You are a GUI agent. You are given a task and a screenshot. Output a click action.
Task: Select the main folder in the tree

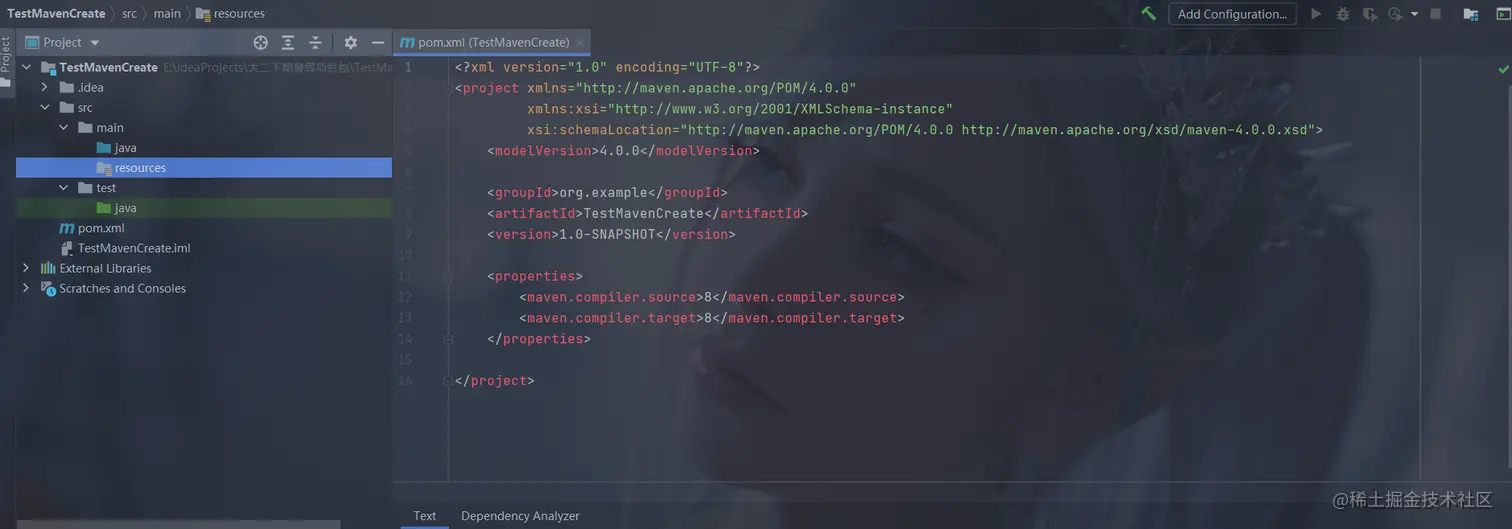[204, 127]
